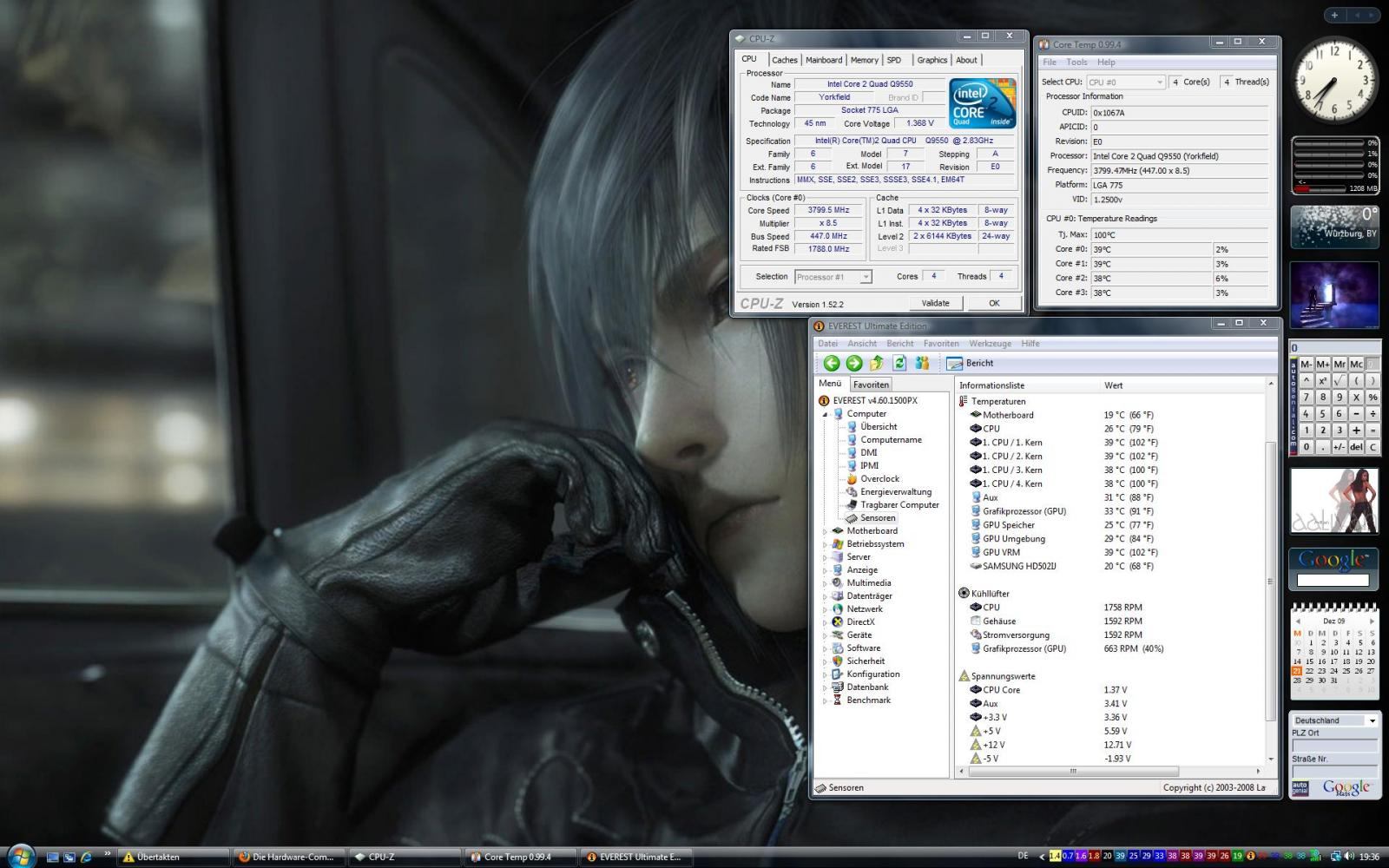
Task: Click the EVEREST users toolbar icon
Action: 922,364
